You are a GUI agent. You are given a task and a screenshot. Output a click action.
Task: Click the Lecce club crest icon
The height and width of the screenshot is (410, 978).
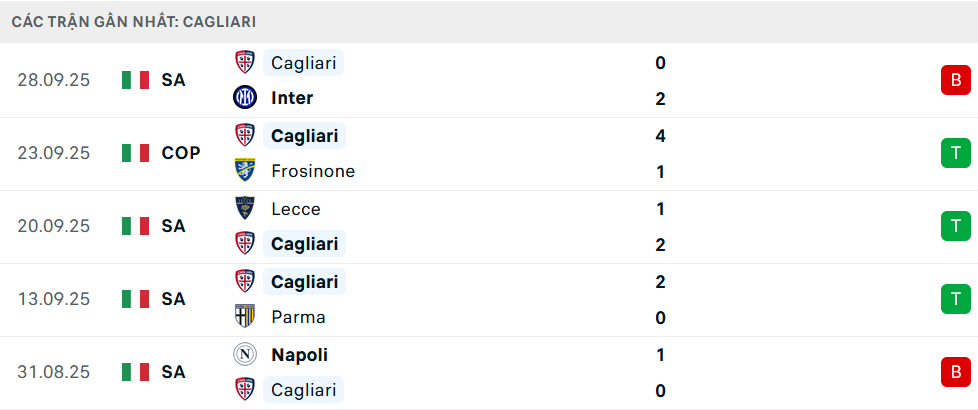245,208
